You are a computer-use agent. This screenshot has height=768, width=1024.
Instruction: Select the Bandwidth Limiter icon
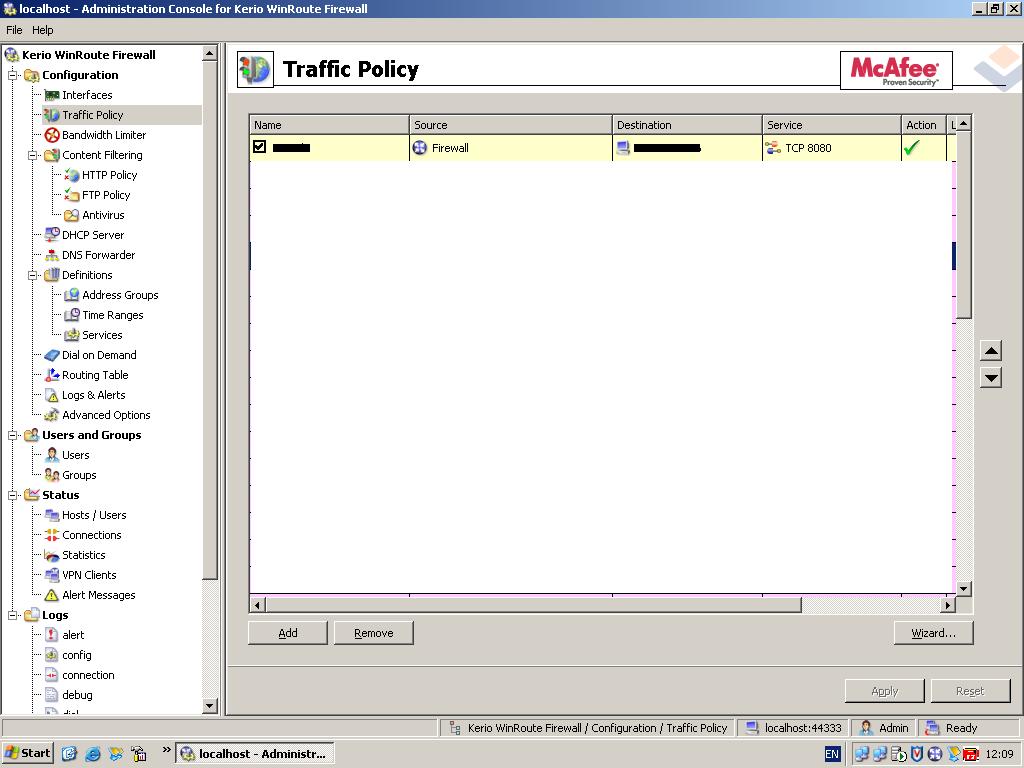(x=52, y=135)
